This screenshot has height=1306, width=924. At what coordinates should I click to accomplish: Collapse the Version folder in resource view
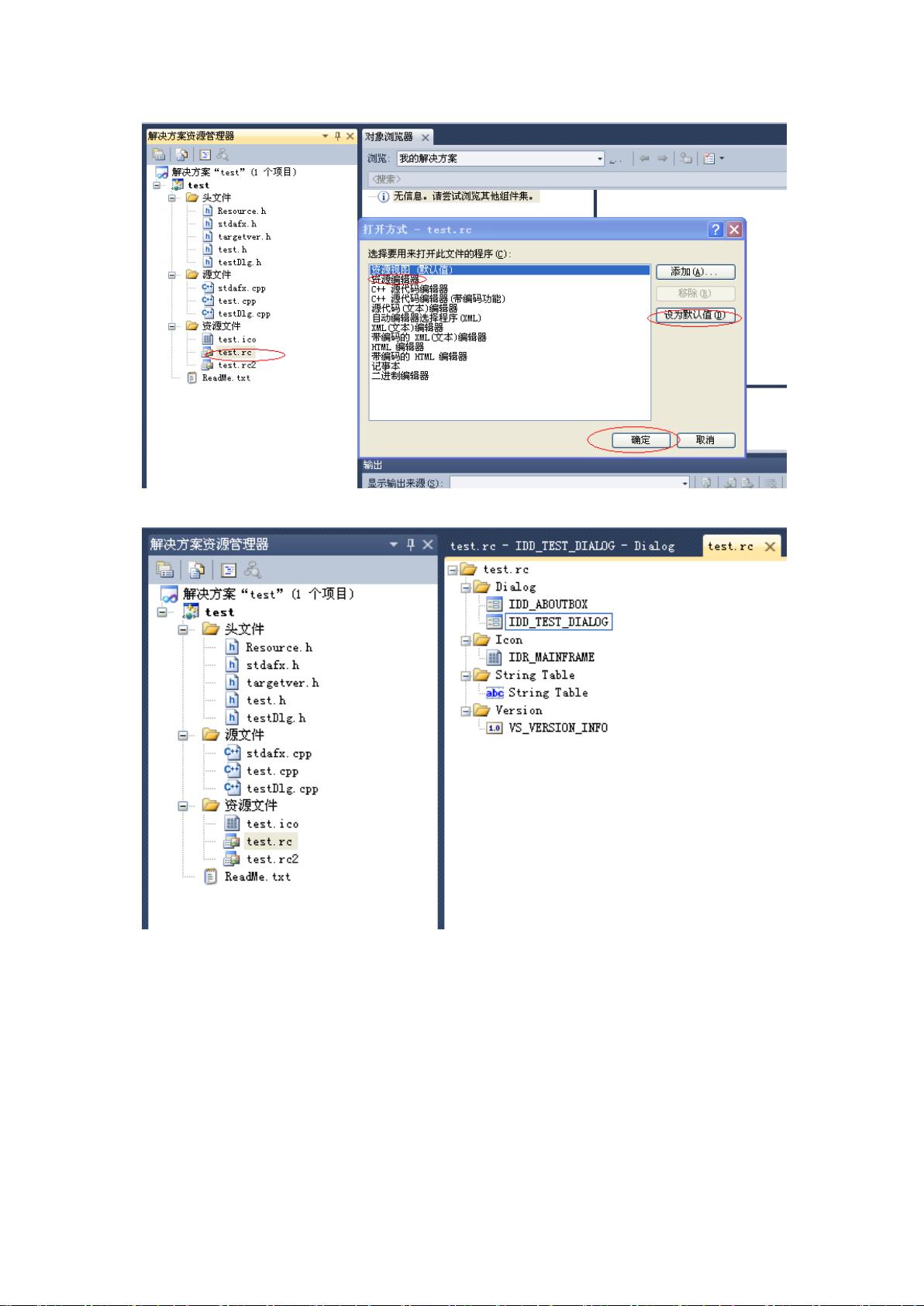tap(465, 710)
